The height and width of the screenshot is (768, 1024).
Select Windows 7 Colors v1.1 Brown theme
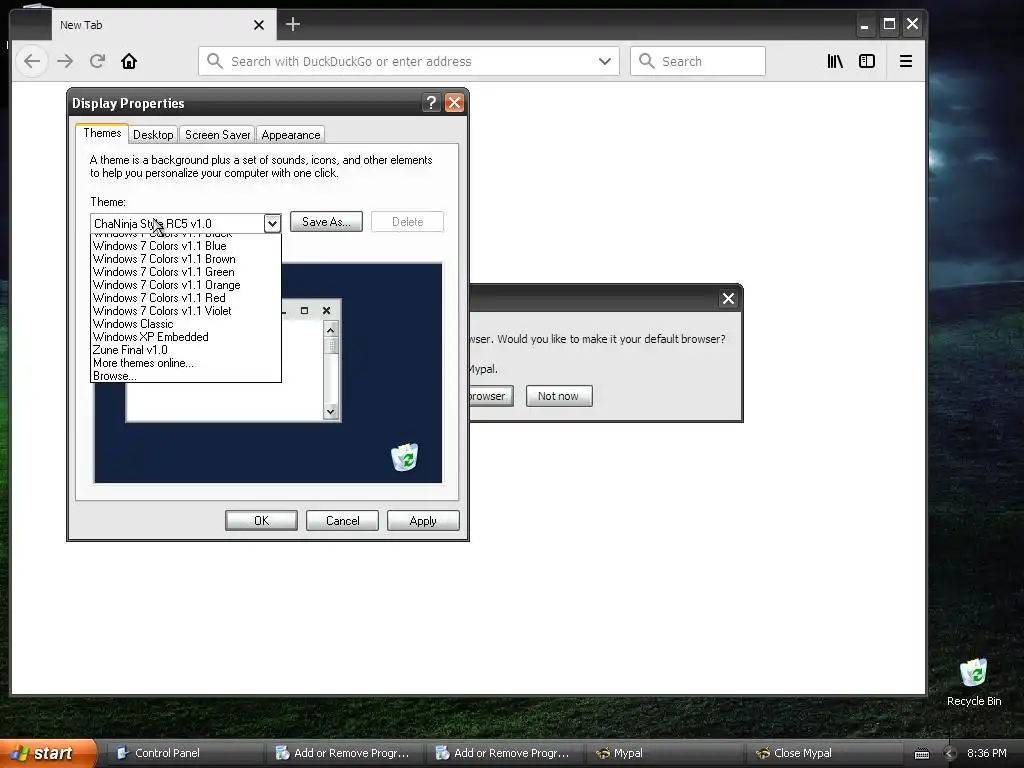185,259
